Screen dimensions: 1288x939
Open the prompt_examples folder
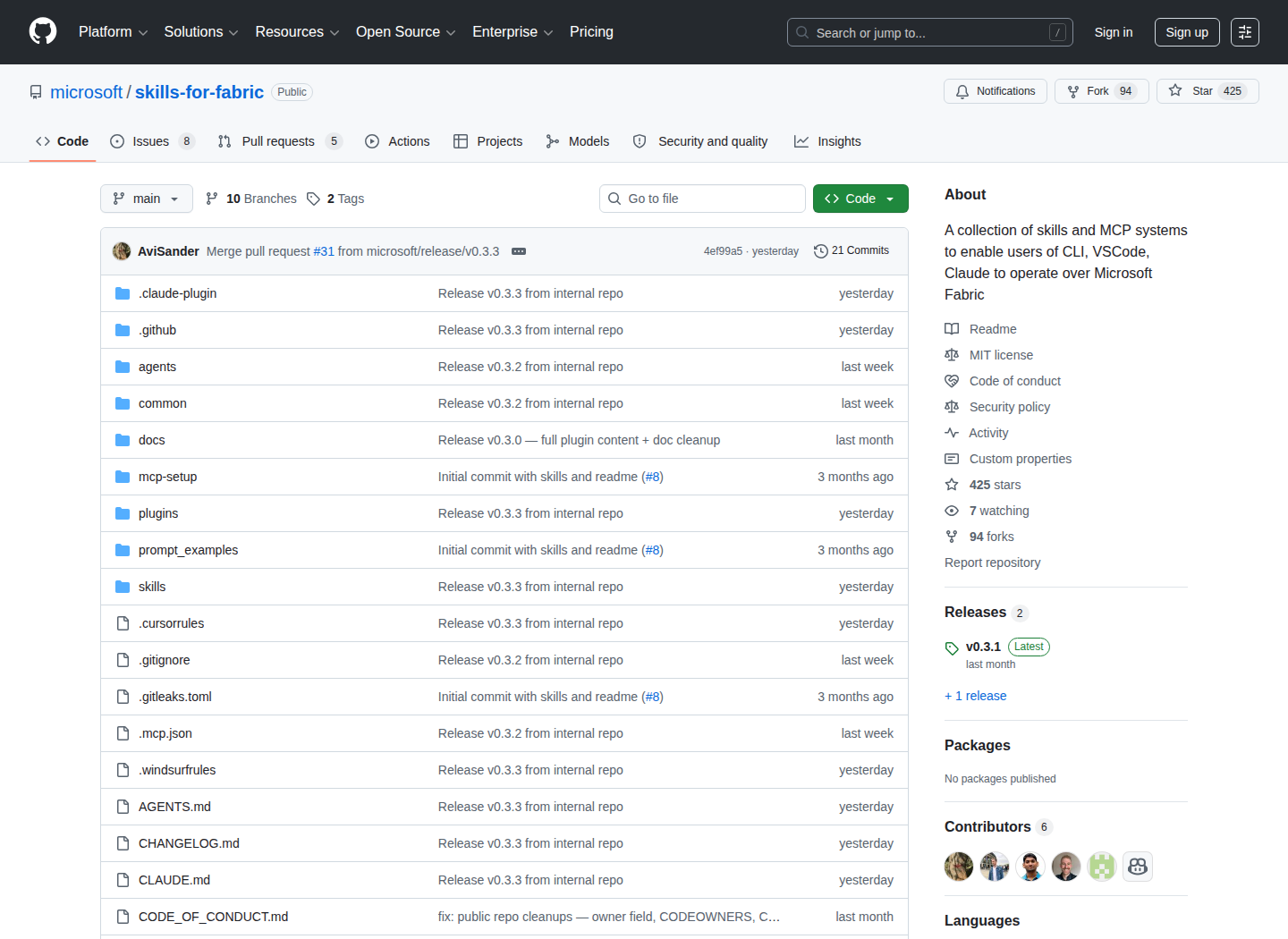pyautogui.click(x=188, y=550)
